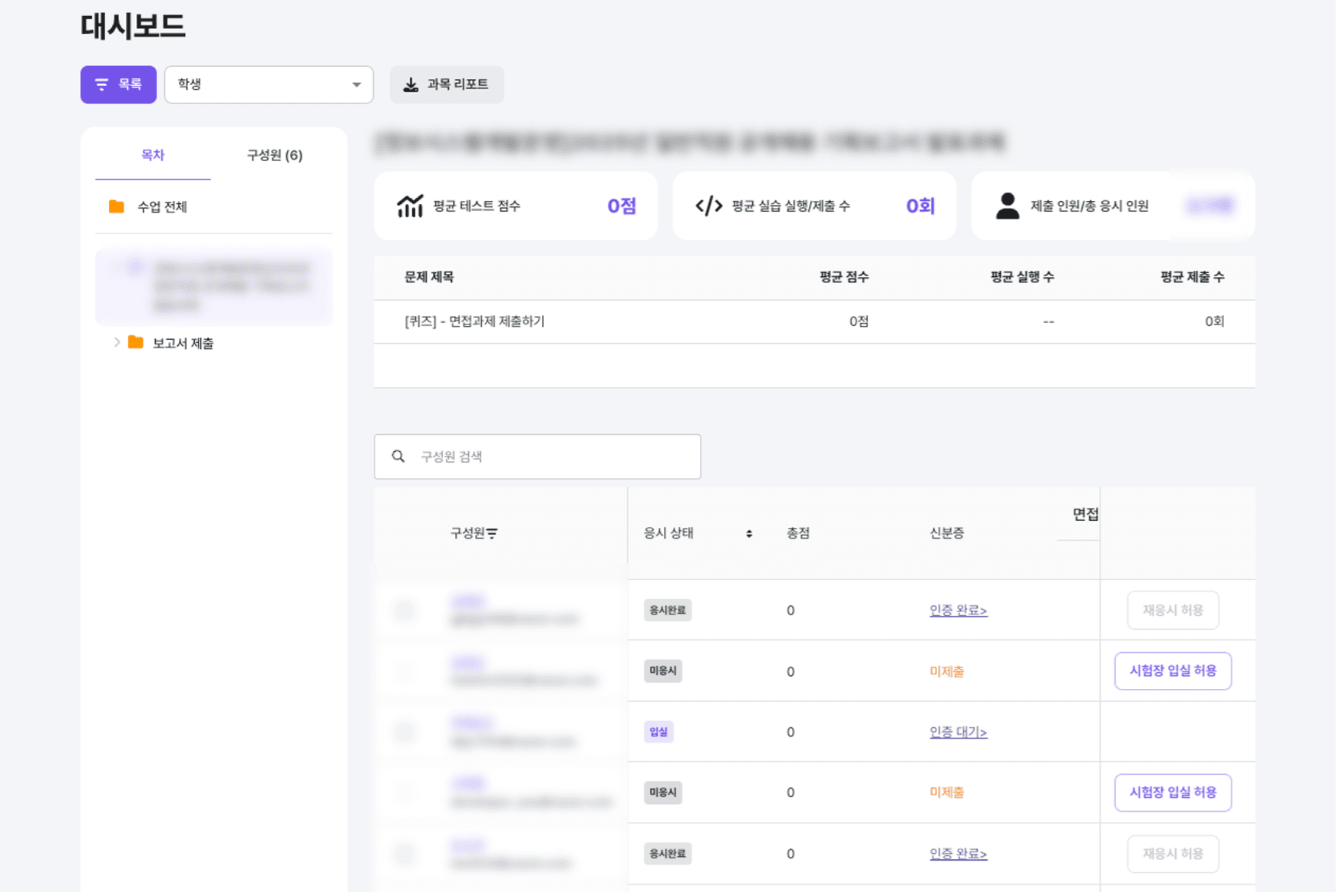This screenshot has width=1340, height=896.
Task: Click the 보고서 제출 folder icon
Action: pyautogui.click(x=136, y=342)
